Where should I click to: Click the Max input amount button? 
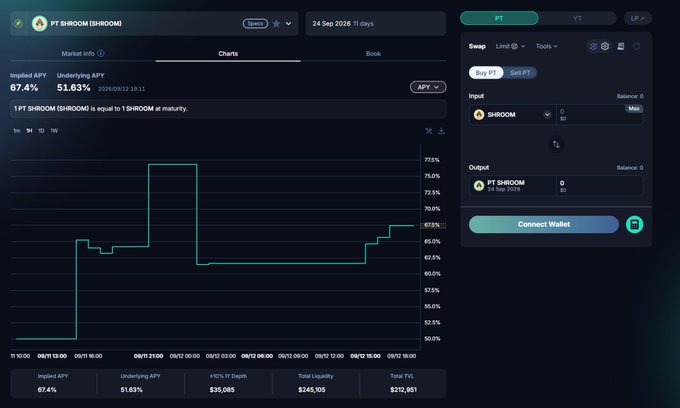634,109
